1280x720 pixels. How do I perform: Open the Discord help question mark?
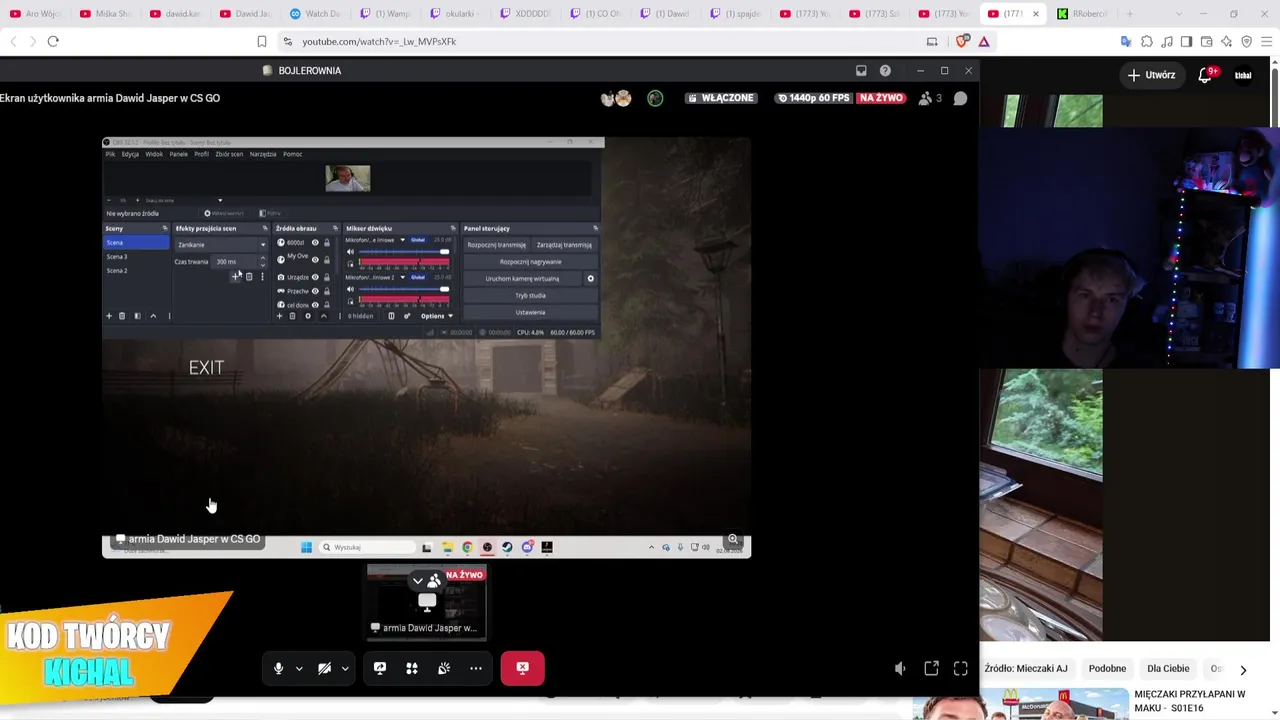tap(885, 70)
